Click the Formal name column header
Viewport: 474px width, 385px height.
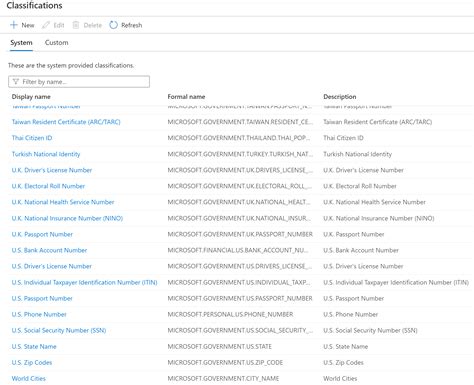pyautogui.click(x=186, y=97)
